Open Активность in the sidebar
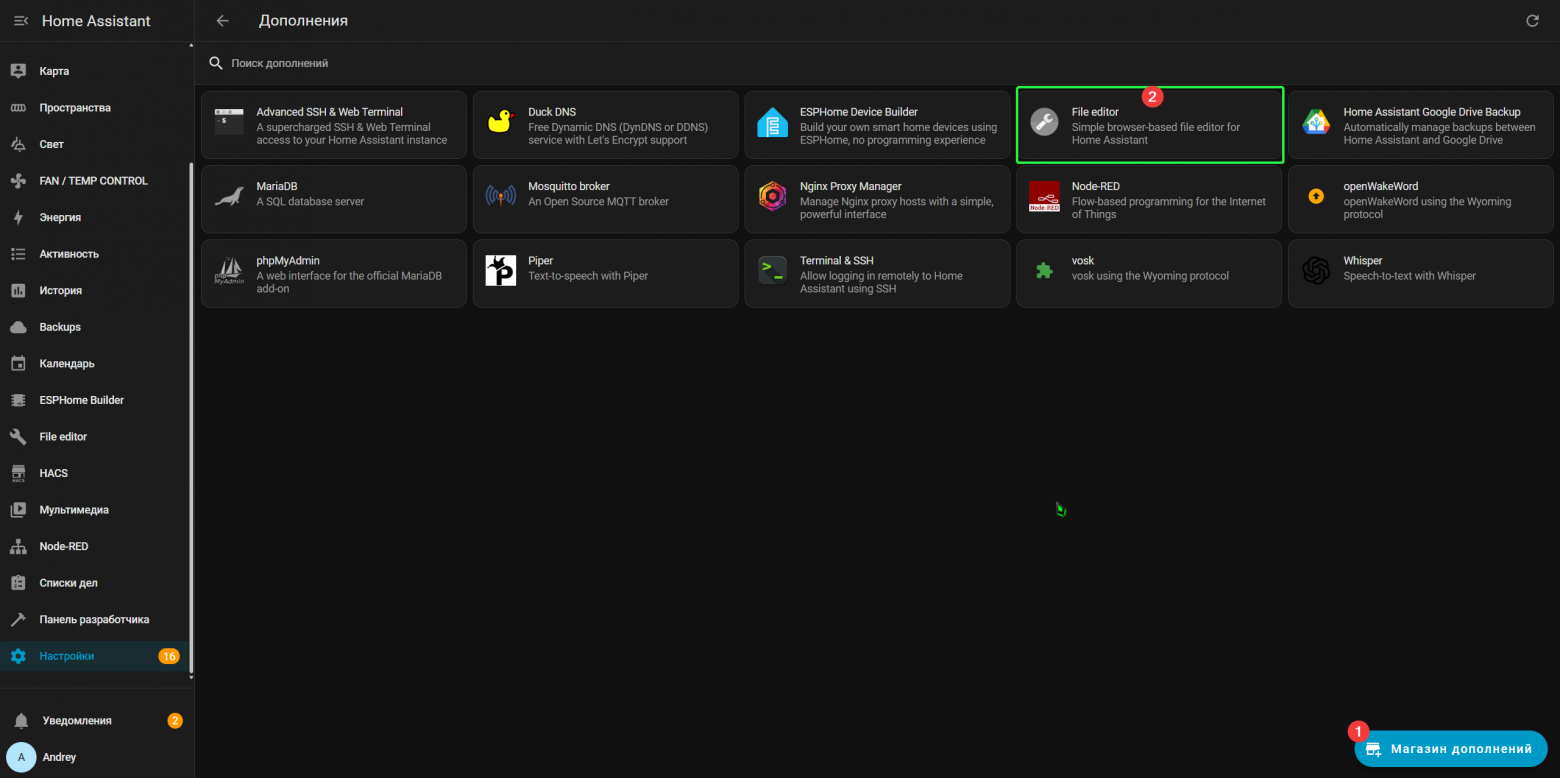1560x778 pixels. point(94,254)
